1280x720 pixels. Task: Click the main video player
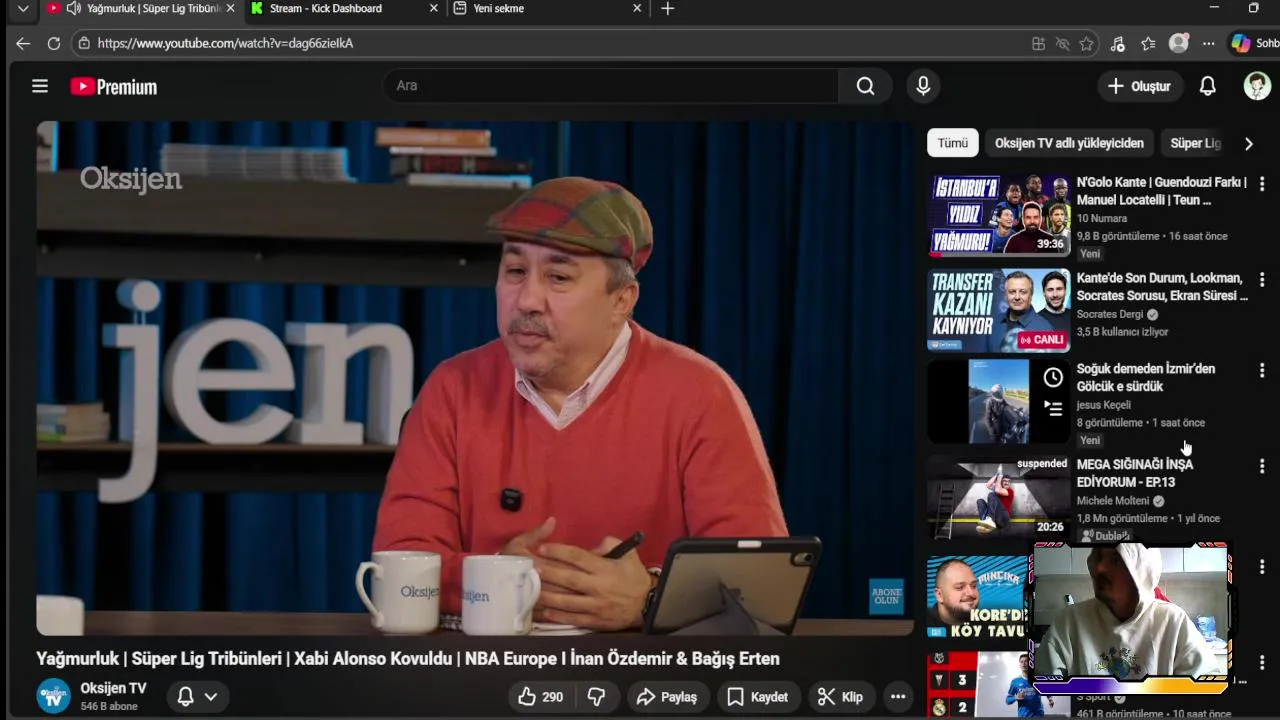pos(475,378)
